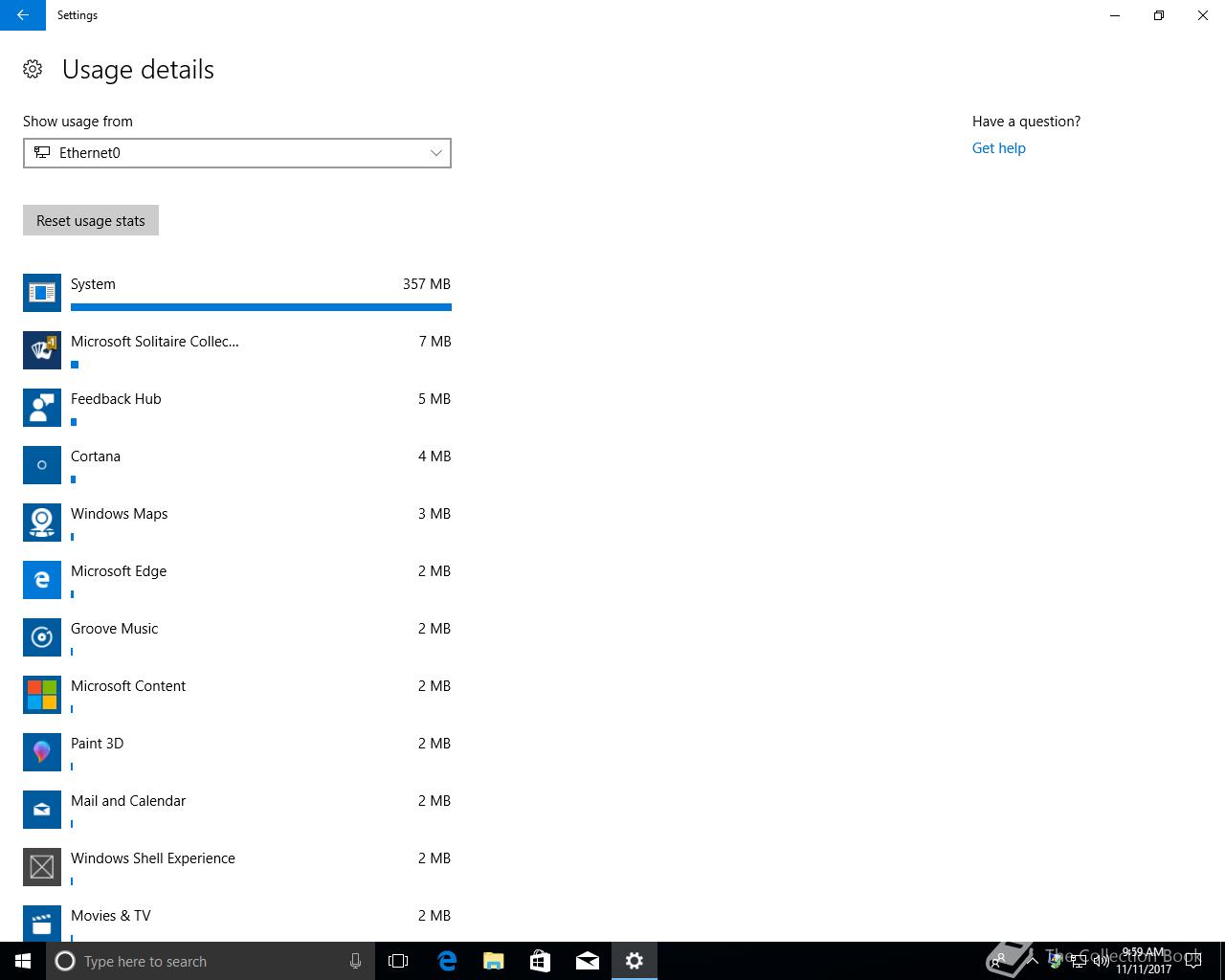The image size is (1225, 980).
Task: Click the taskbar clock showing 11/11/2017
Action: 1144,961
